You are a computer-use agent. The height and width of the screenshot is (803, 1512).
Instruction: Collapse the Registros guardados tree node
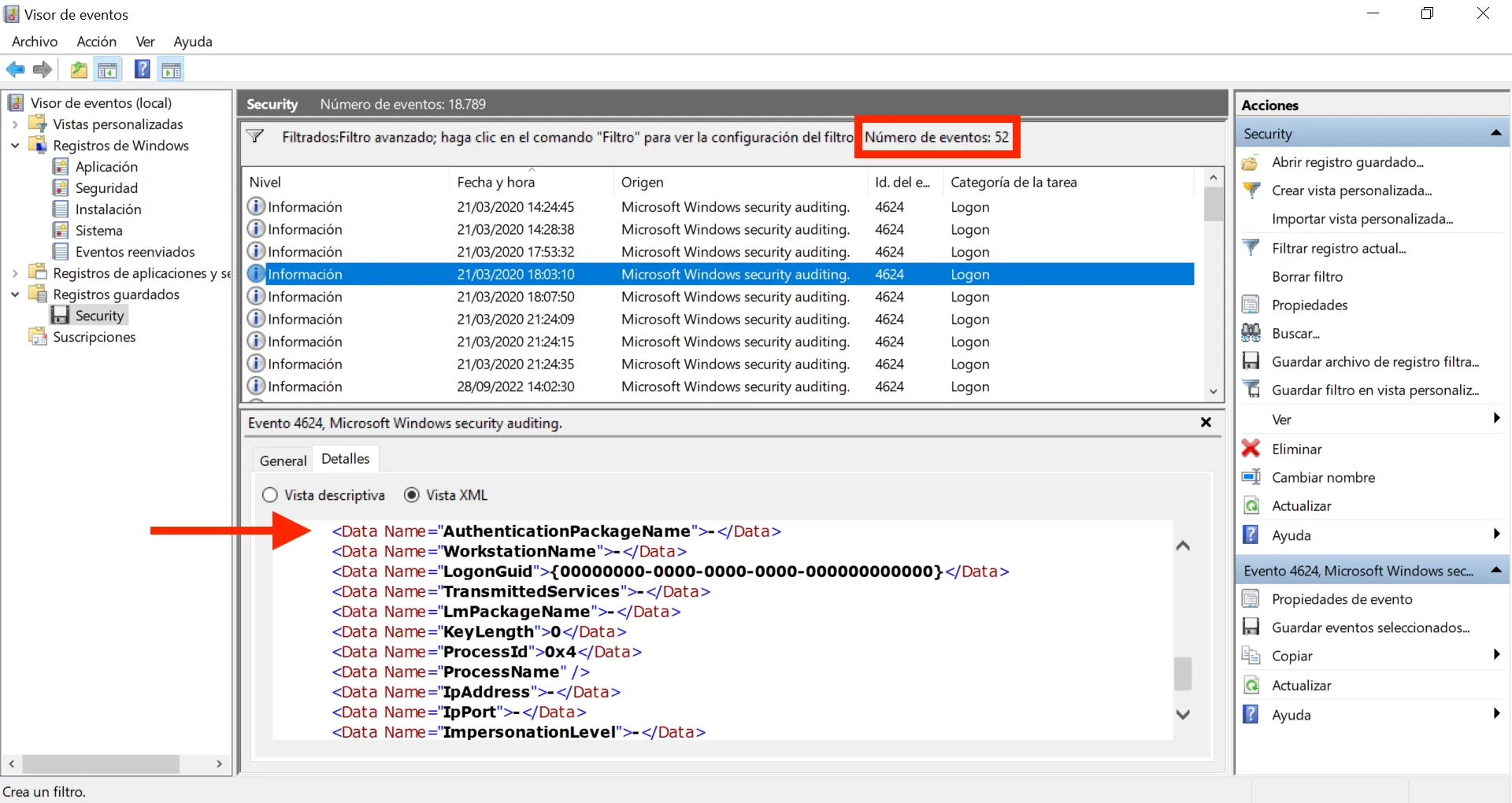point(15,294)
